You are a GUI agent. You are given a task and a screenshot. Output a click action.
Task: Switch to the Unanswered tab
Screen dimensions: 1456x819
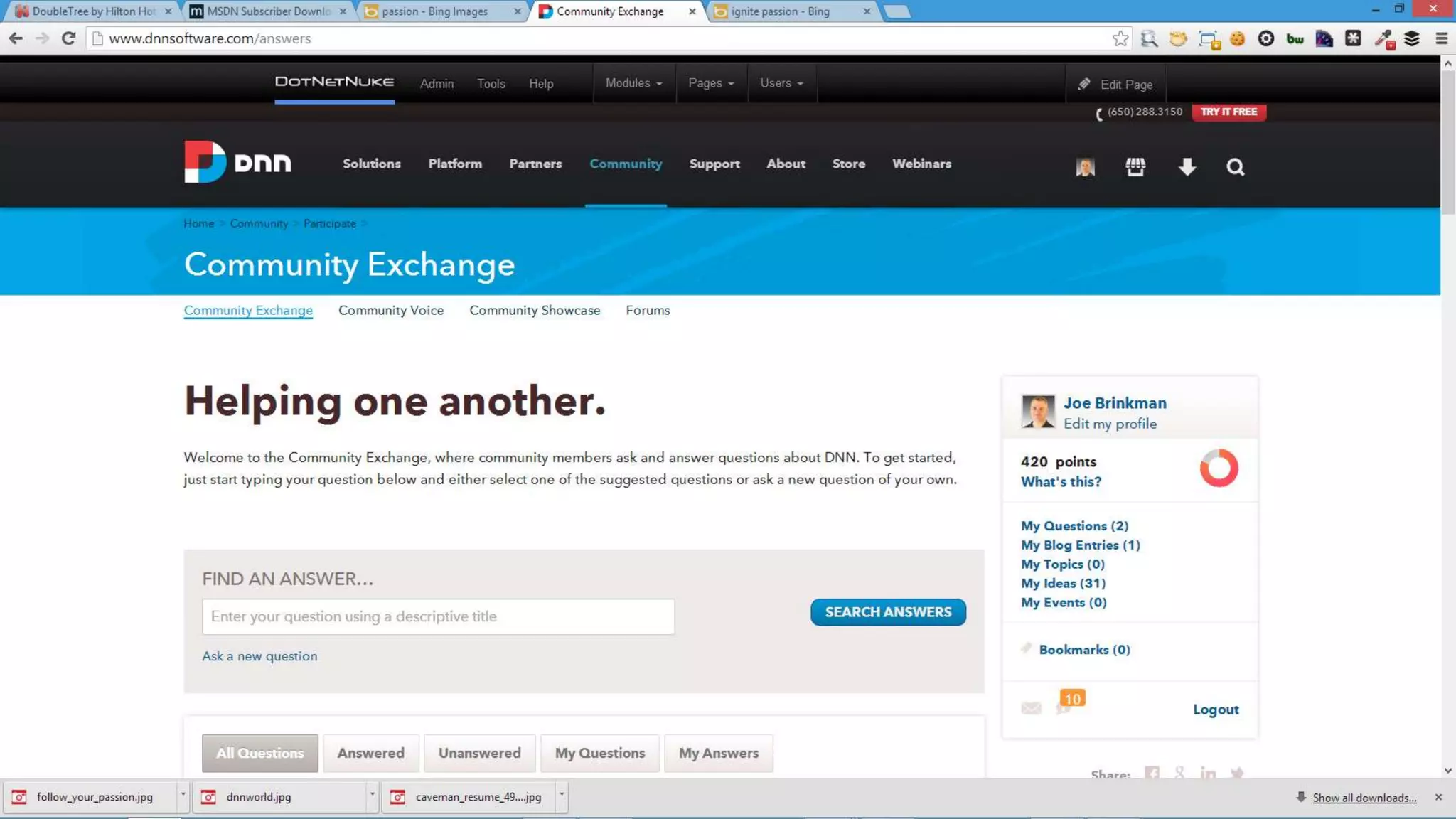tap(479, 753)
